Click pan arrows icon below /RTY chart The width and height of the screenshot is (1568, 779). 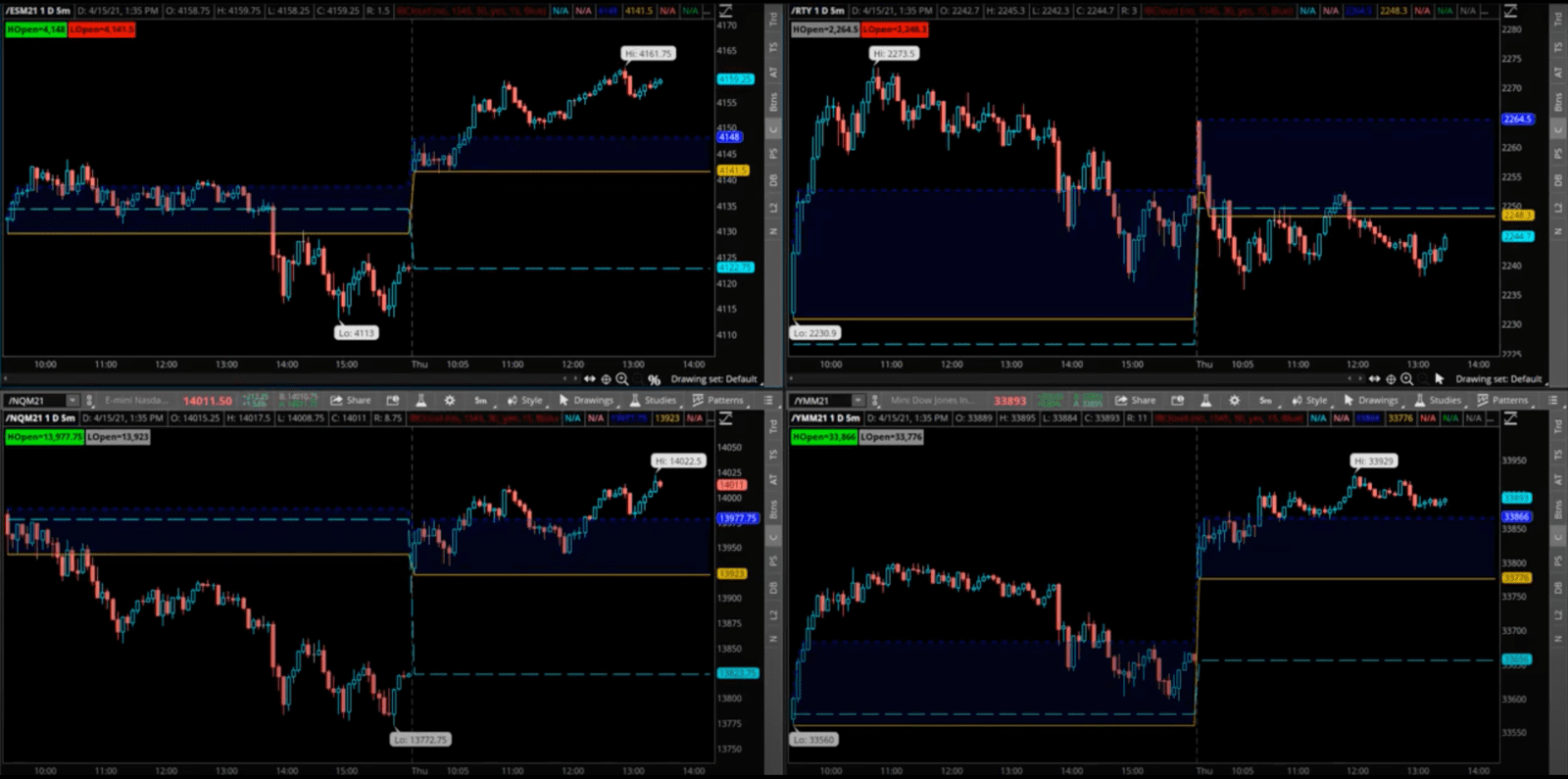point(1375,379)
